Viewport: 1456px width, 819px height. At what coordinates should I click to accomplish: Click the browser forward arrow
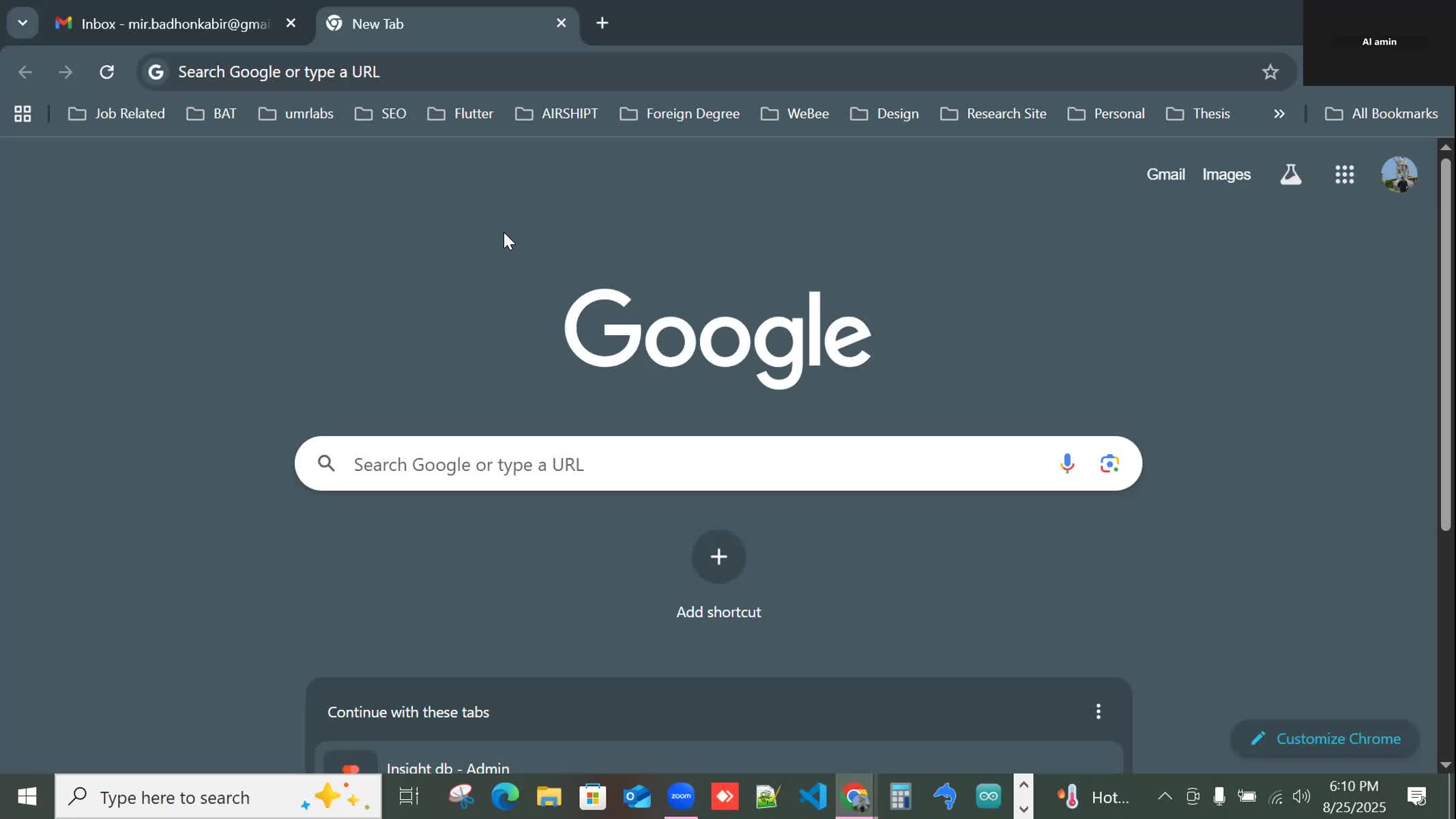pos(65,72)
